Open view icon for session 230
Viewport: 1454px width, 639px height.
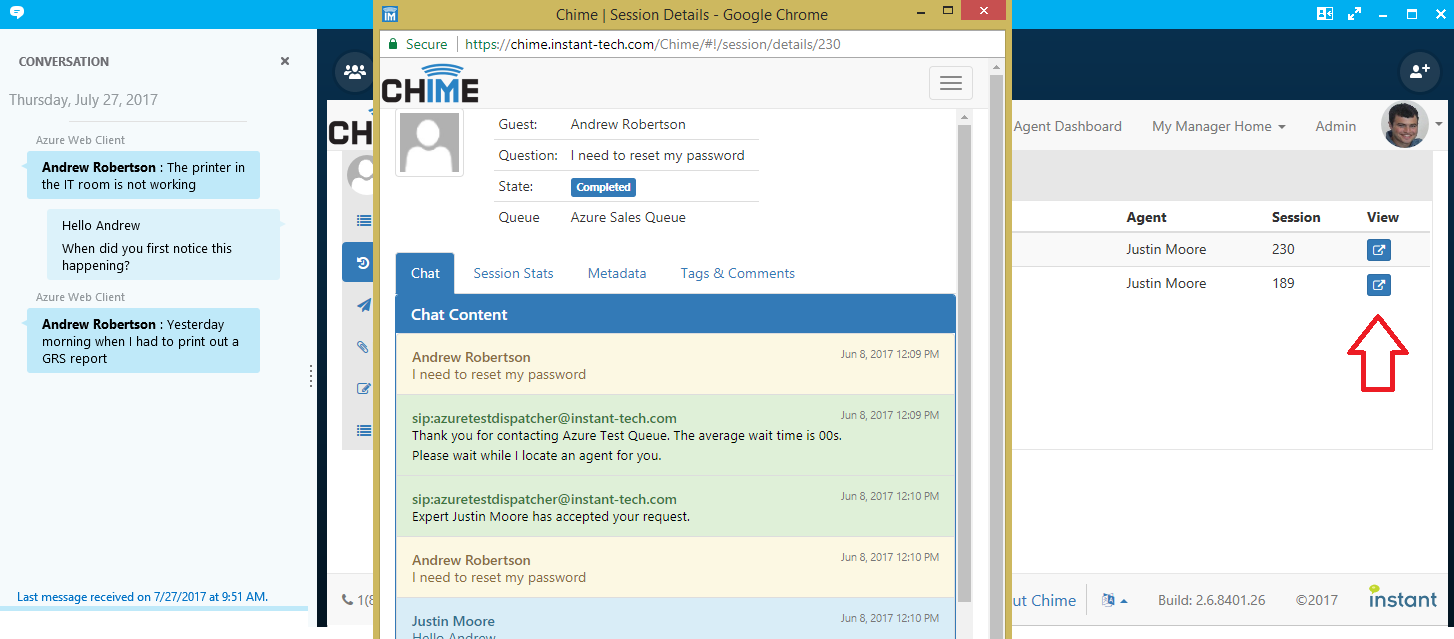pyautogui.click(x=1378, y=250)
